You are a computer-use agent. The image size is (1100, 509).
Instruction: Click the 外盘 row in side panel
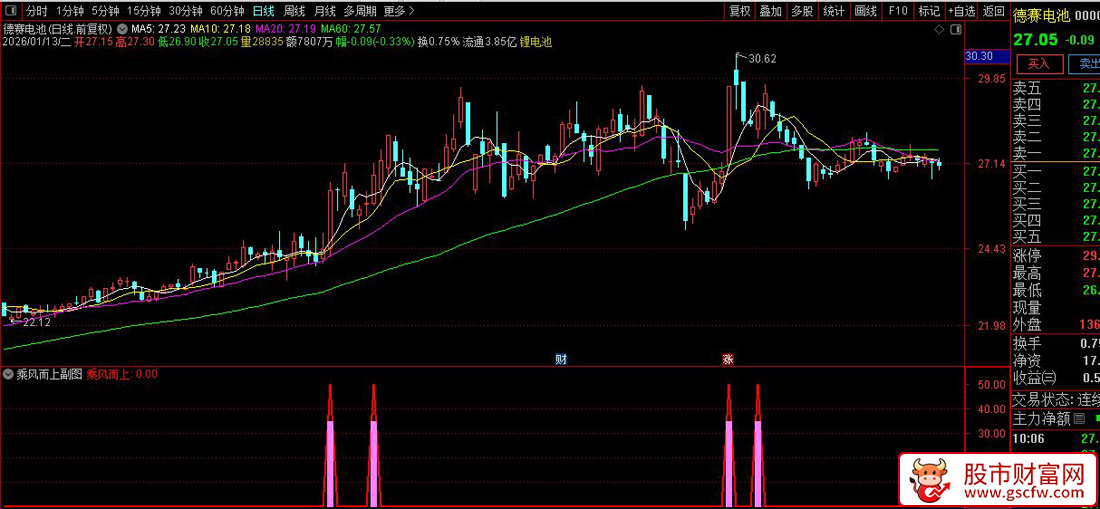(x=1055, y=324)
